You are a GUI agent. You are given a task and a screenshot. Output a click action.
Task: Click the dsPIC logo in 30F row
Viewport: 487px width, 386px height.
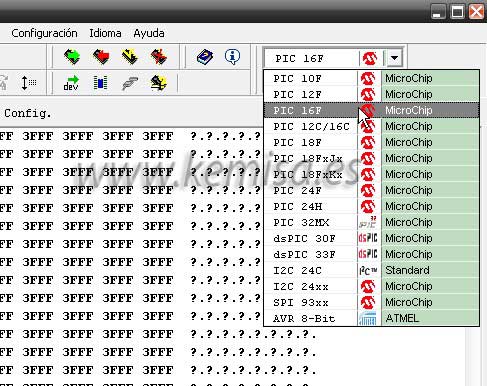[x=368, y=238]
